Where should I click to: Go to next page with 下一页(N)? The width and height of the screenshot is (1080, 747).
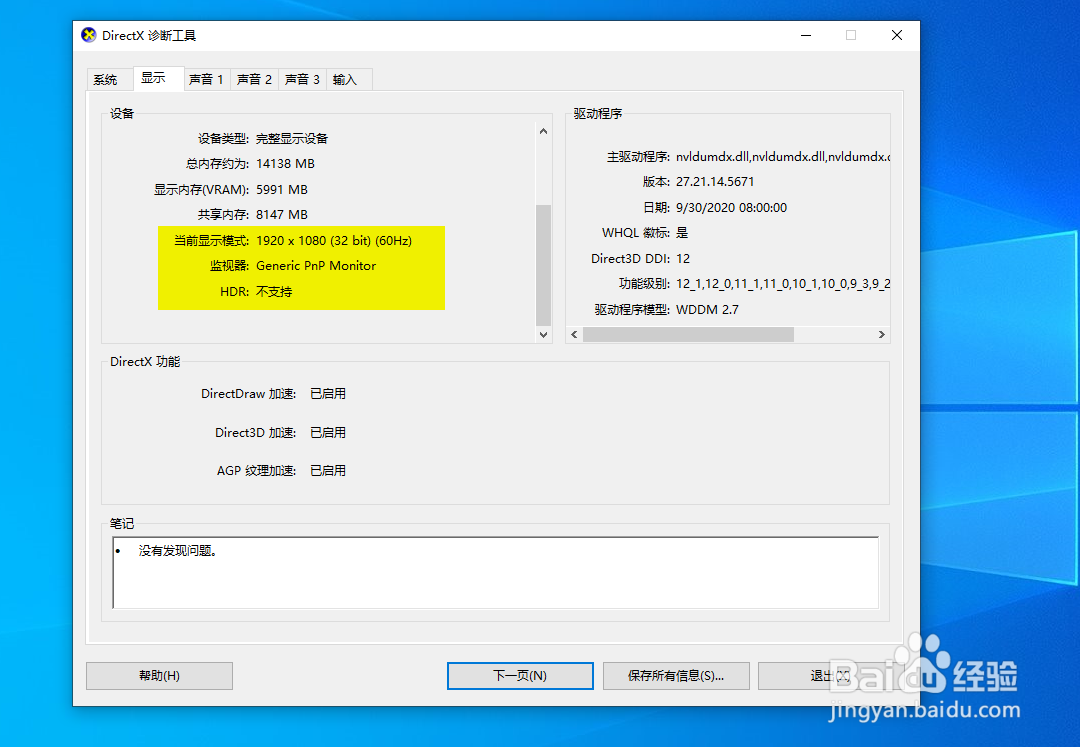pos(520,675)
